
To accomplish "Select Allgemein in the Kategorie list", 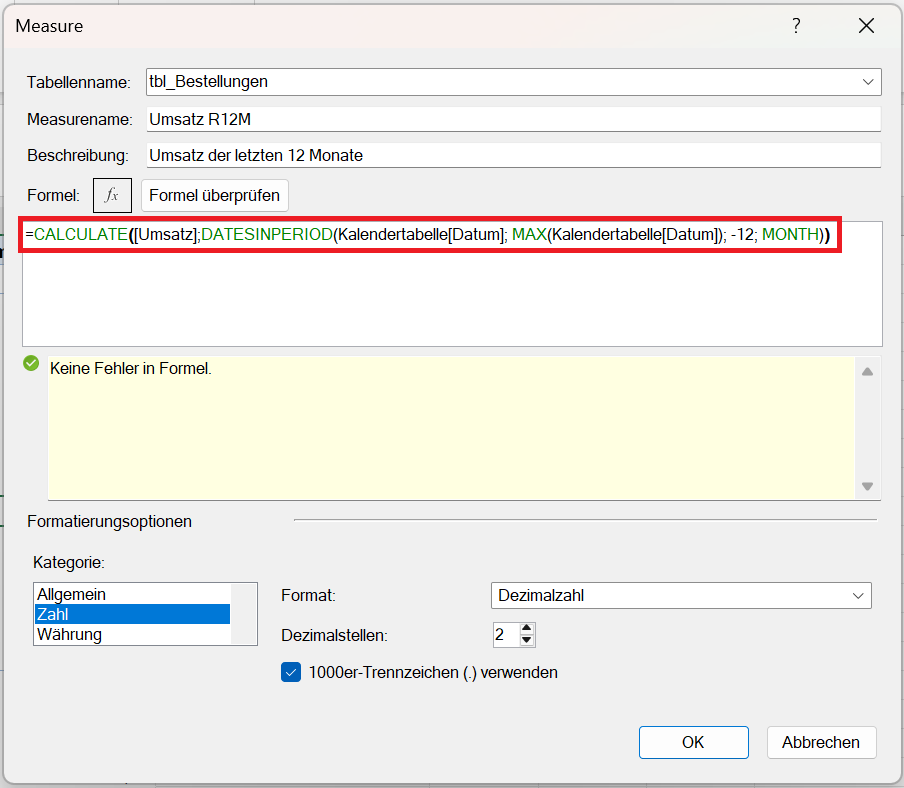I will (72, 594).
